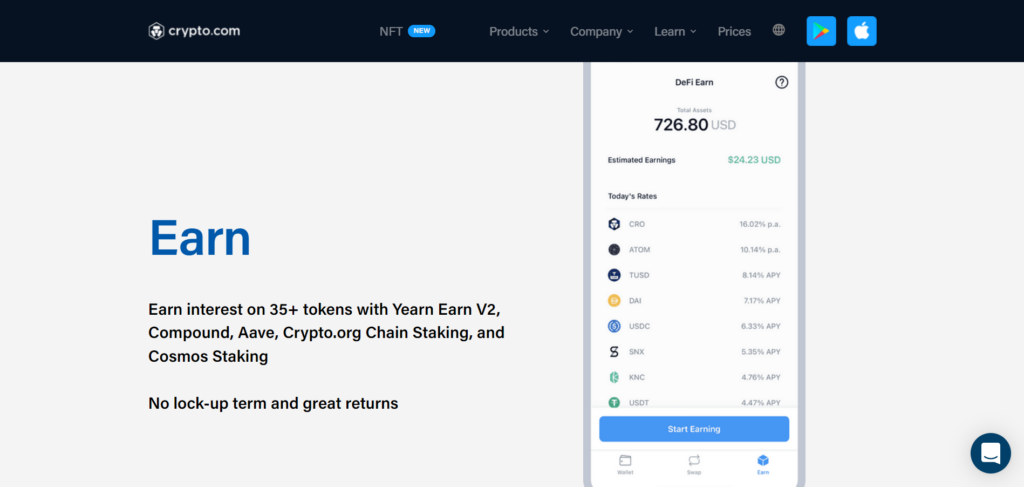Open the Google Play store button
This screenshot has width=1024, height=487.
(x=821, y=31)
